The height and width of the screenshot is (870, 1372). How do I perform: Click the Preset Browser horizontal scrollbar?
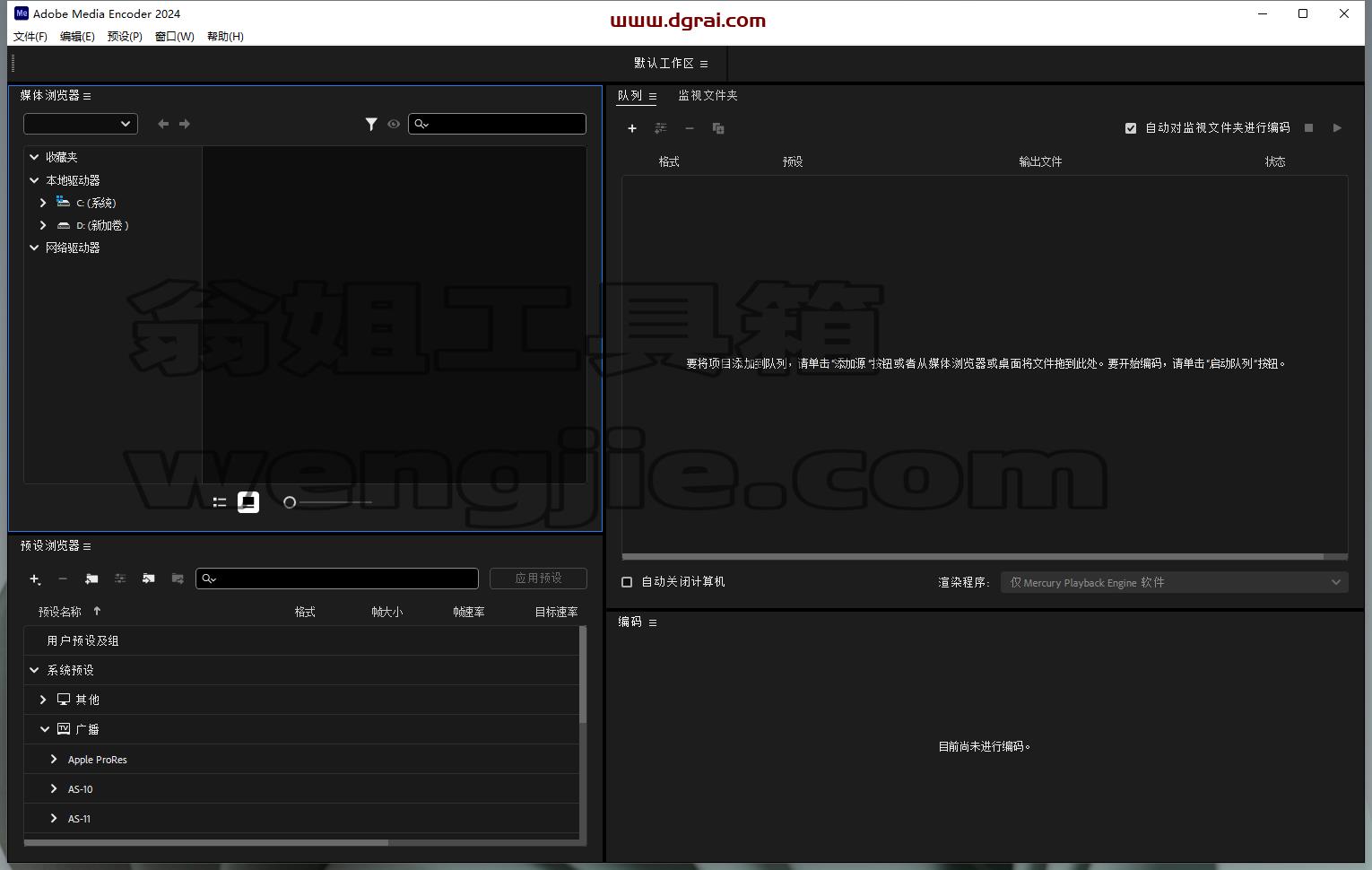[x=206, y=842]
